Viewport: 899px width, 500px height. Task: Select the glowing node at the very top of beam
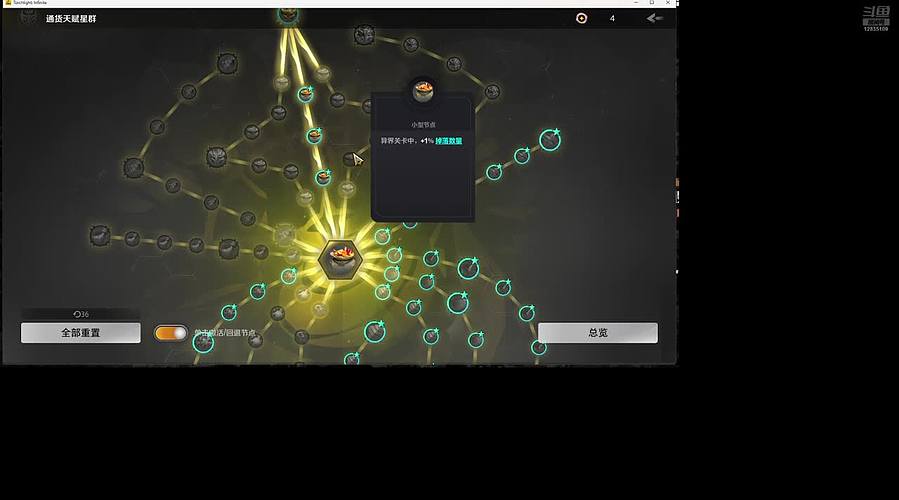click(x=288, y=13)
